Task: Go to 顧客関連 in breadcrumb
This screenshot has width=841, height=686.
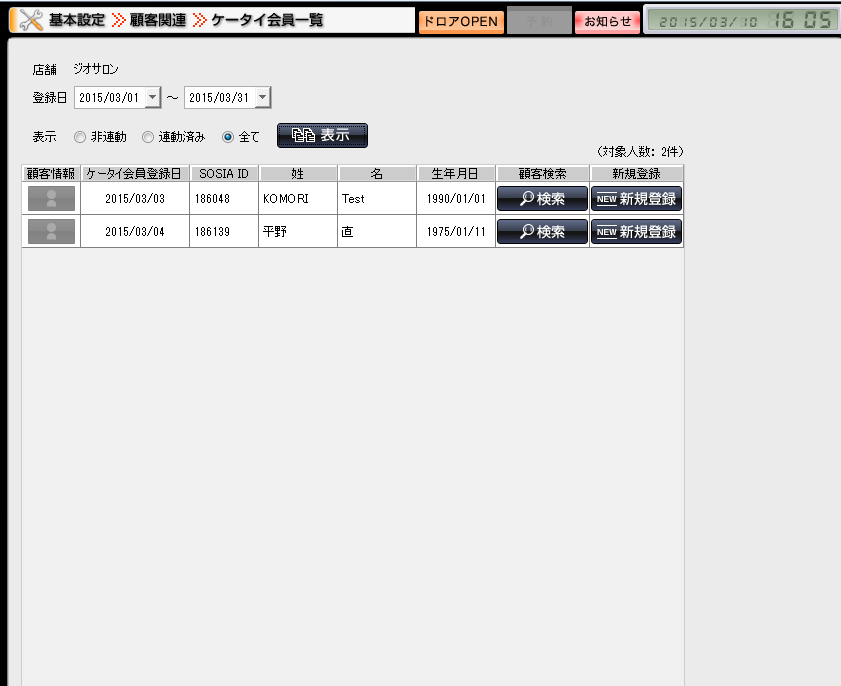Action: pyautogui.click(x=157, y=20)
